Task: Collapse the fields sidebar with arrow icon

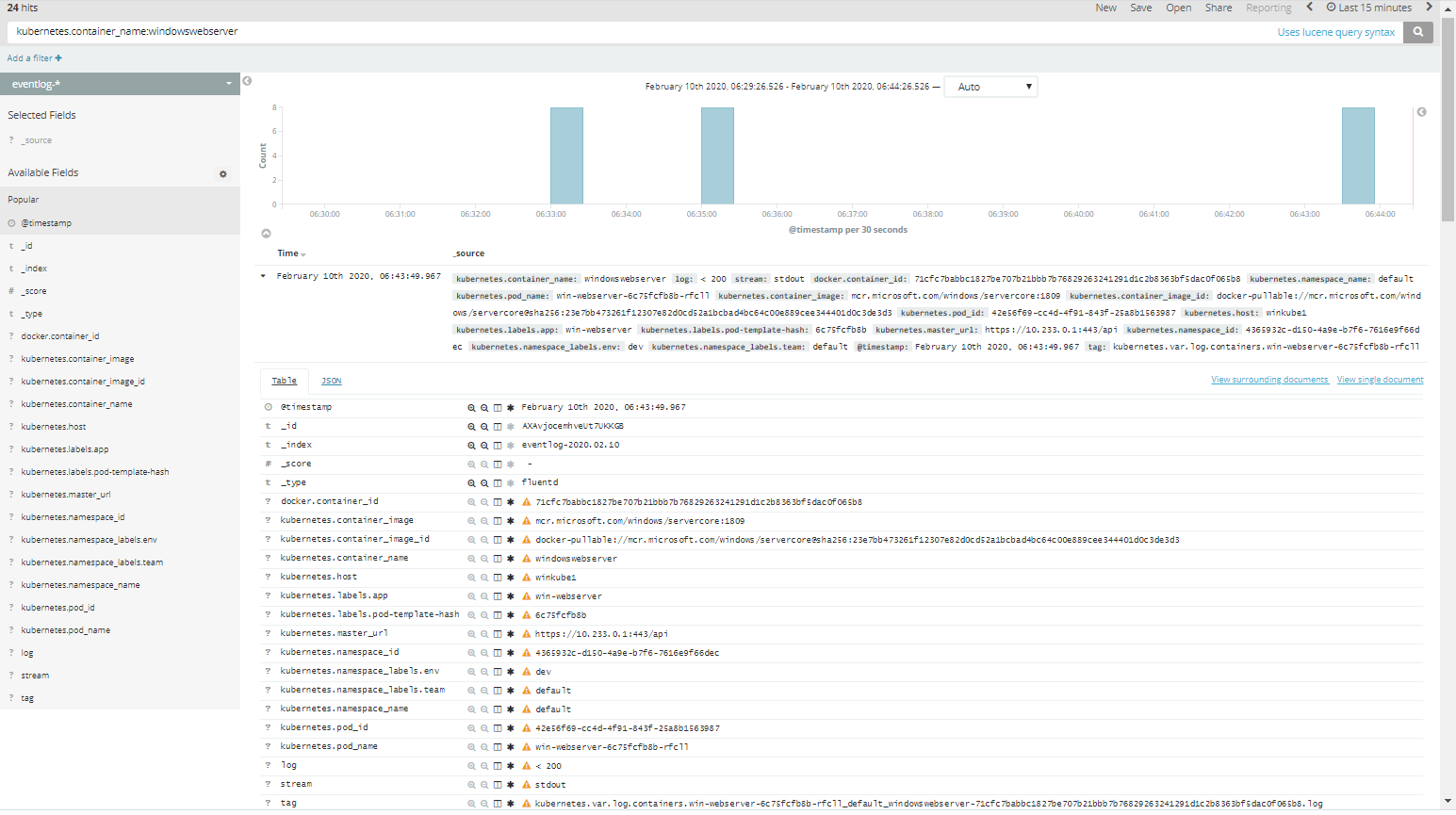Action: click(247, 81)
